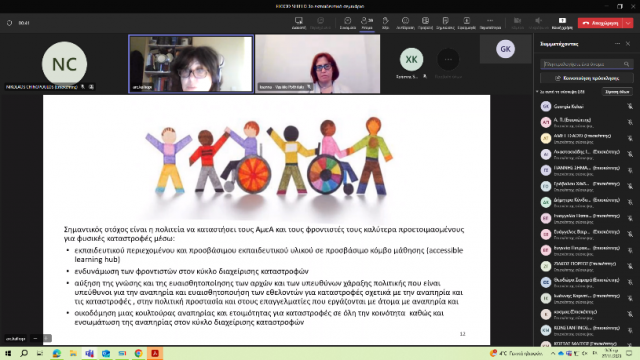Open Windows taskbar search
The image size is (640, 360).
pos(24,353)
